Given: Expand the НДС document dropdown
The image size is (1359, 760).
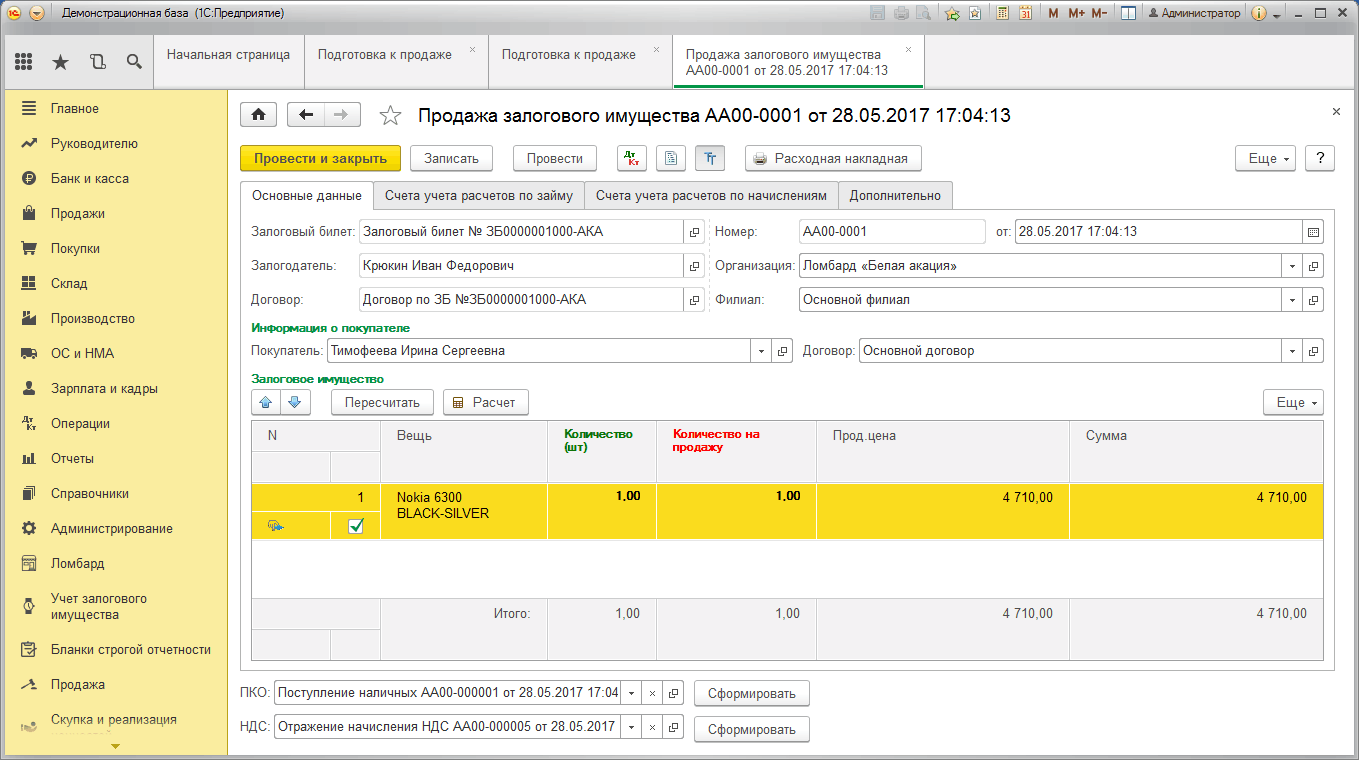Looking at the screenshot, I should click(631, 728).
